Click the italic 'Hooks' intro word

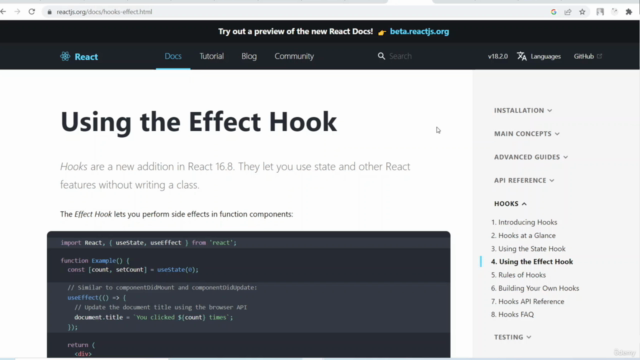coord(73,167)
